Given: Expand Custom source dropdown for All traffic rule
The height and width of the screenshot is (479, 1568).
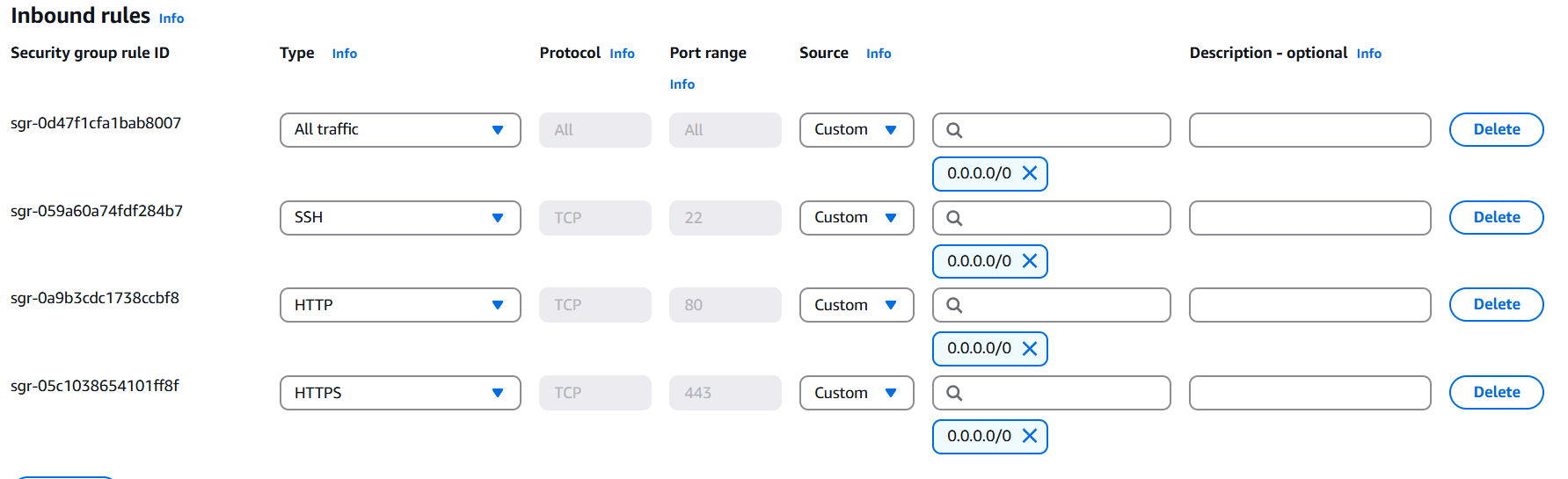Looking at the screenshot, I should click(x=856, y=130).
